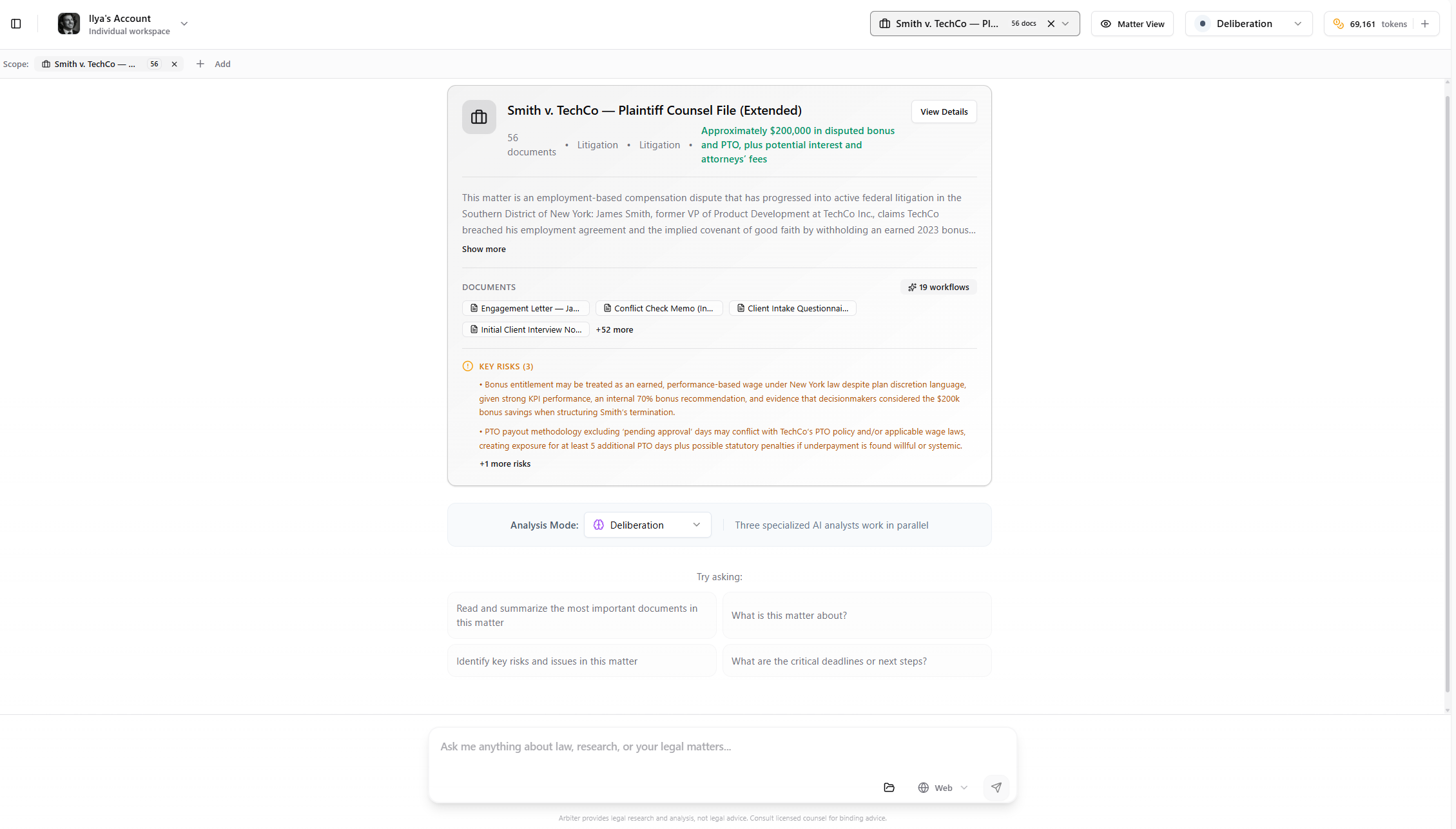Expand the chevron next to Ilya's Account
This screenshot has width=1456, height=829.
(184, 23)
